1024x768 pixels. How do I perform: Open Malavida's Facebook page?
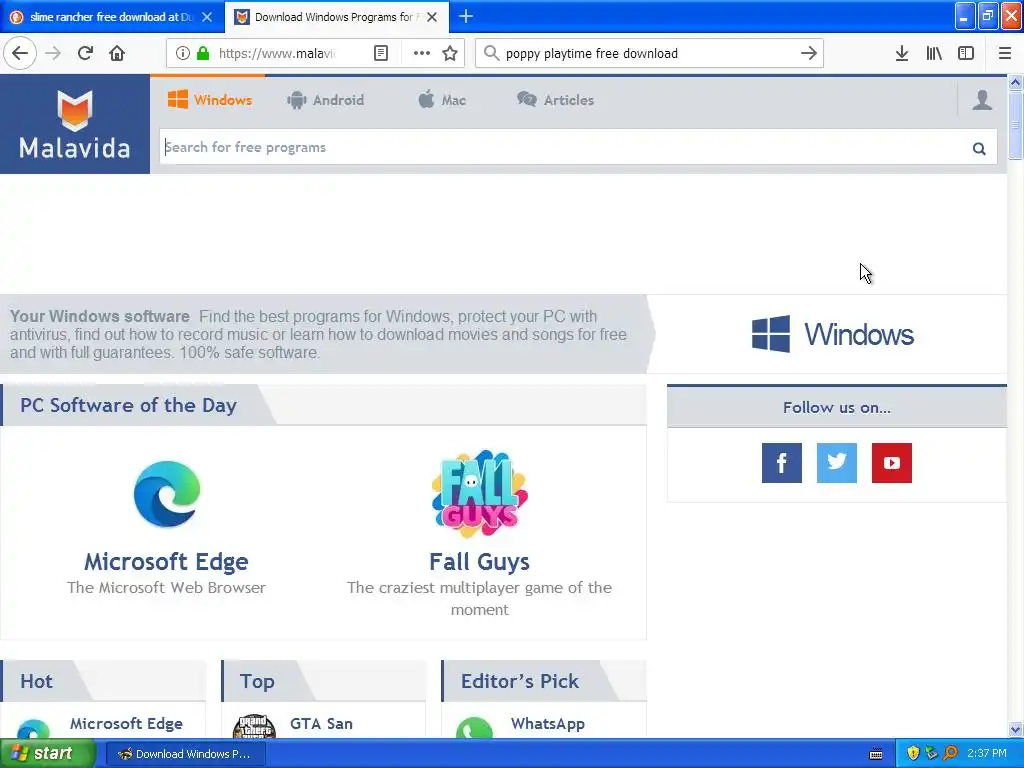coord(782,463)
